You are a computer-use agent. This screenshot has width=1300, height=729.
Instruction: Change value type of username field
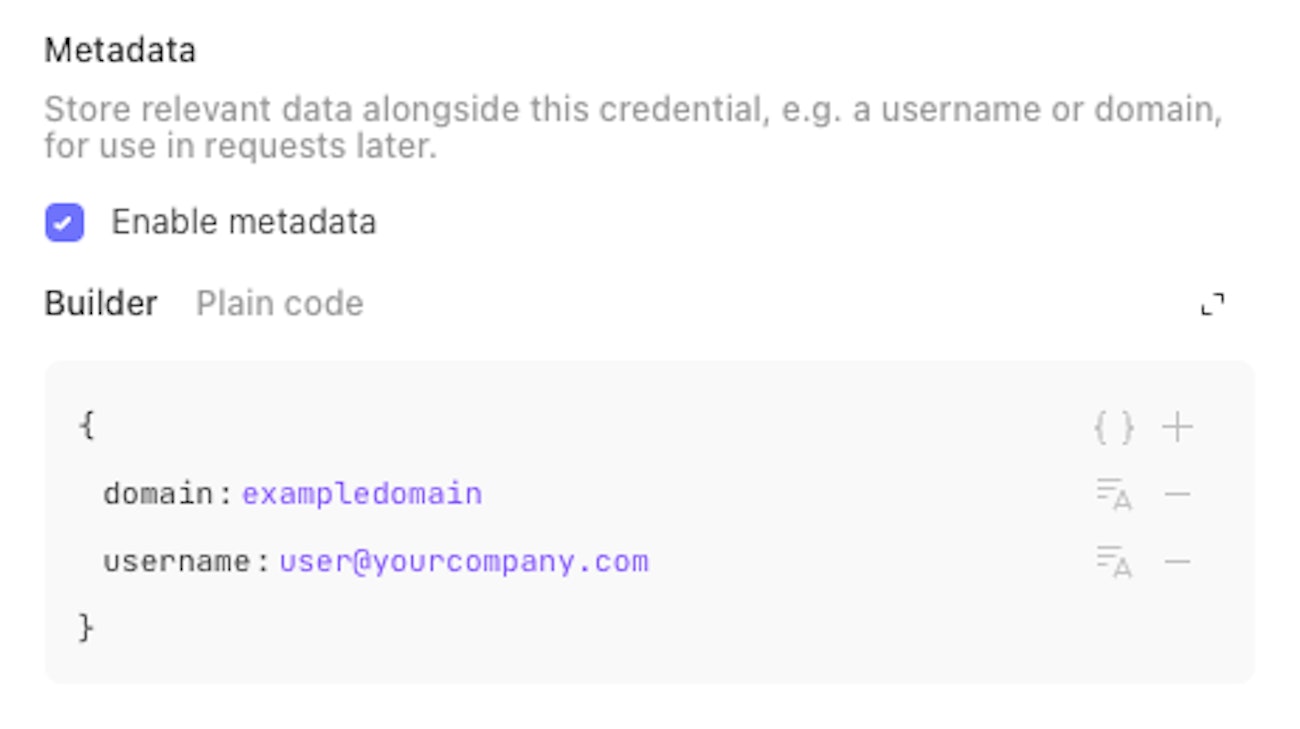(1114, 561)
